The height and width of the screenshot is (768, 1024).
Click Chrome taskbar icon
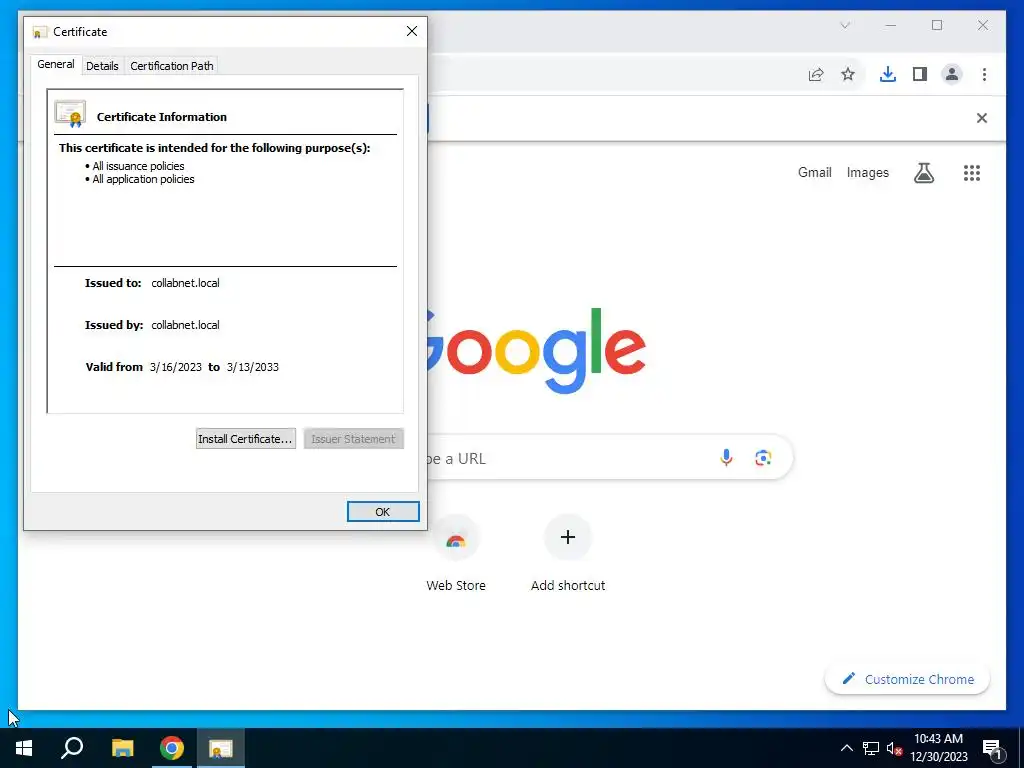172,748
